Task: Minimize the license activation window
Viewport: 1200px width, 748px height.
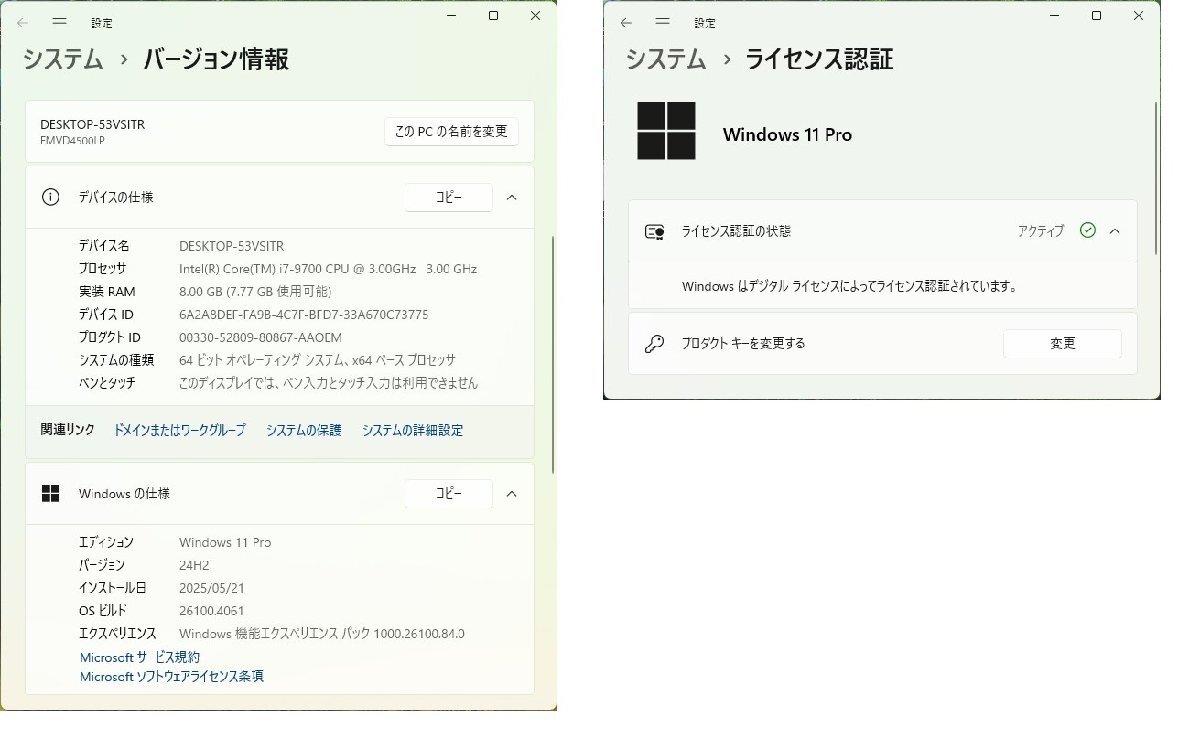Action: [x=1055, y=15]
